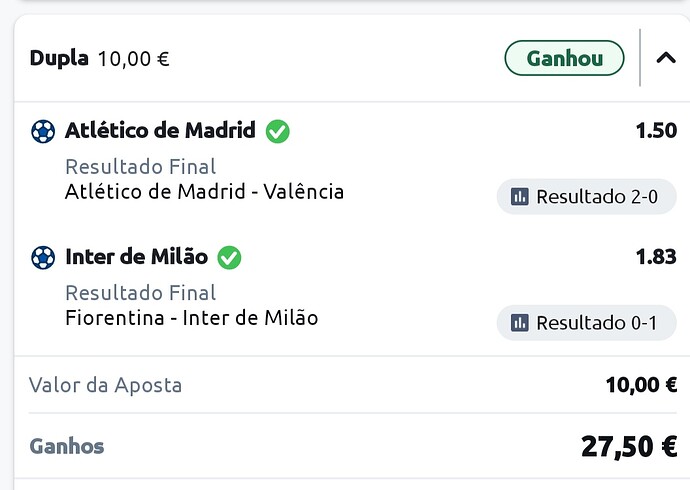Click the football icon beside Atlético de Madrid
The width and height of the screenshot is (690, 490).
click(43, 131)
